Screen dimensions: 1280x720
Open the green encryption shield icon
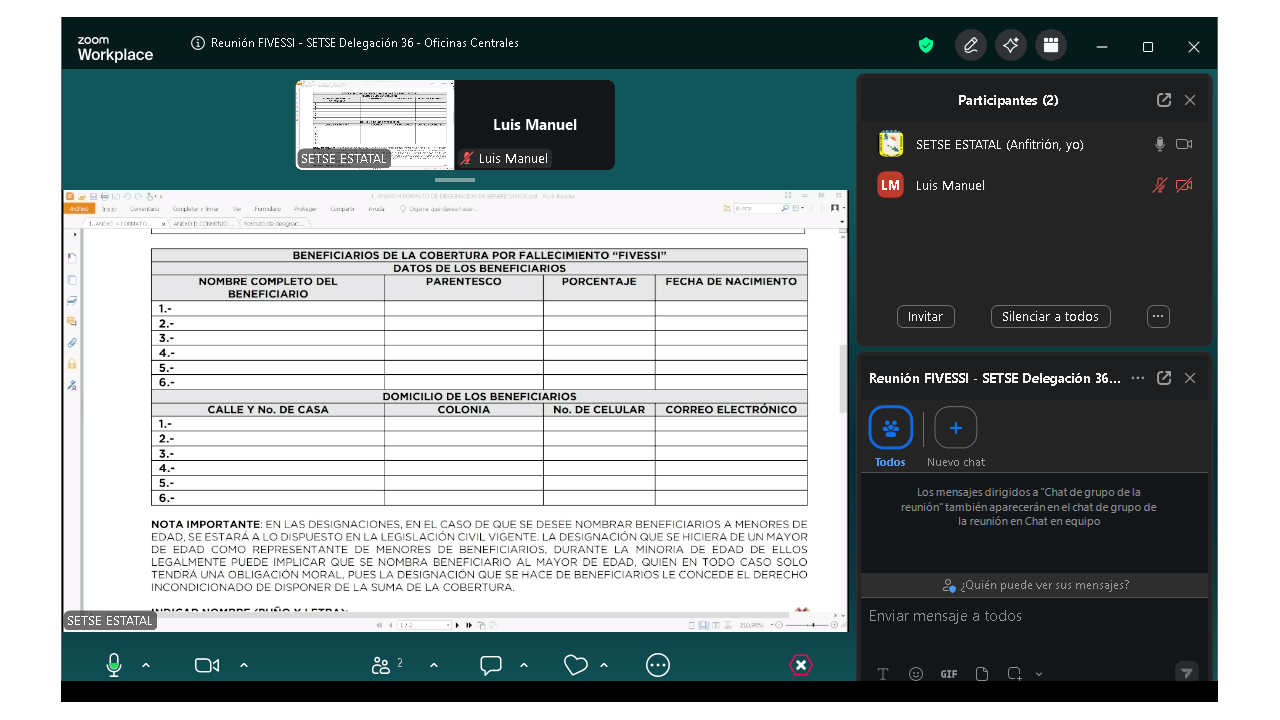pyautogui.click(x=926, y=45)
